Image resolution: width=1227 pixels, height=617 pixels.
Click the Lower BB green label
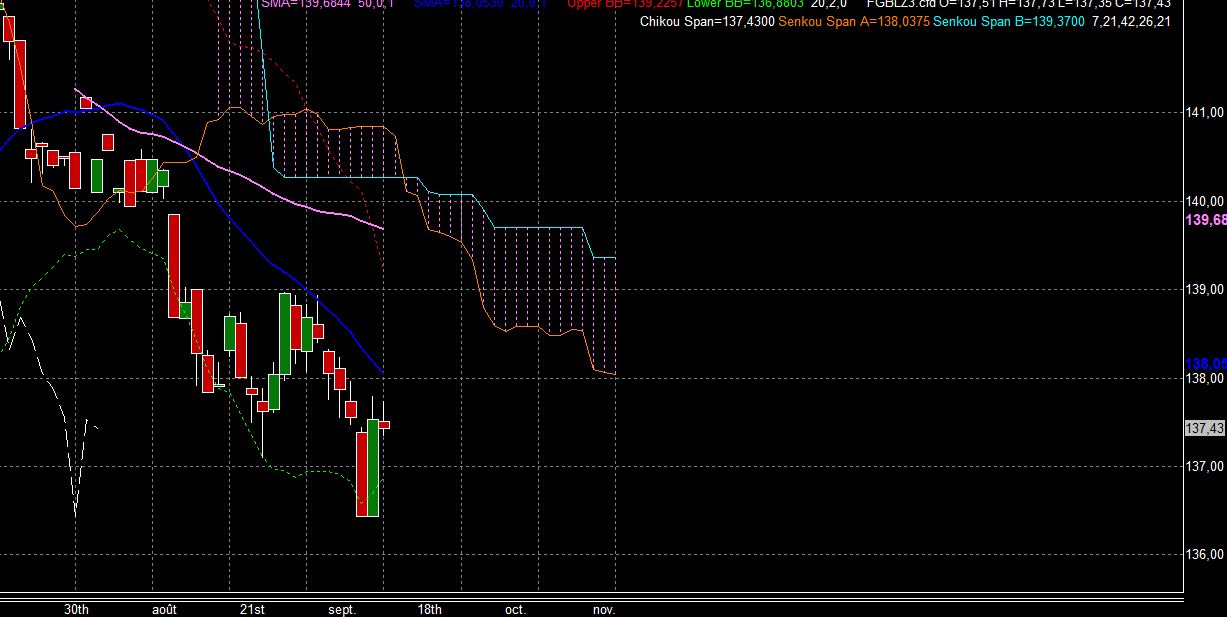point(745,4)
